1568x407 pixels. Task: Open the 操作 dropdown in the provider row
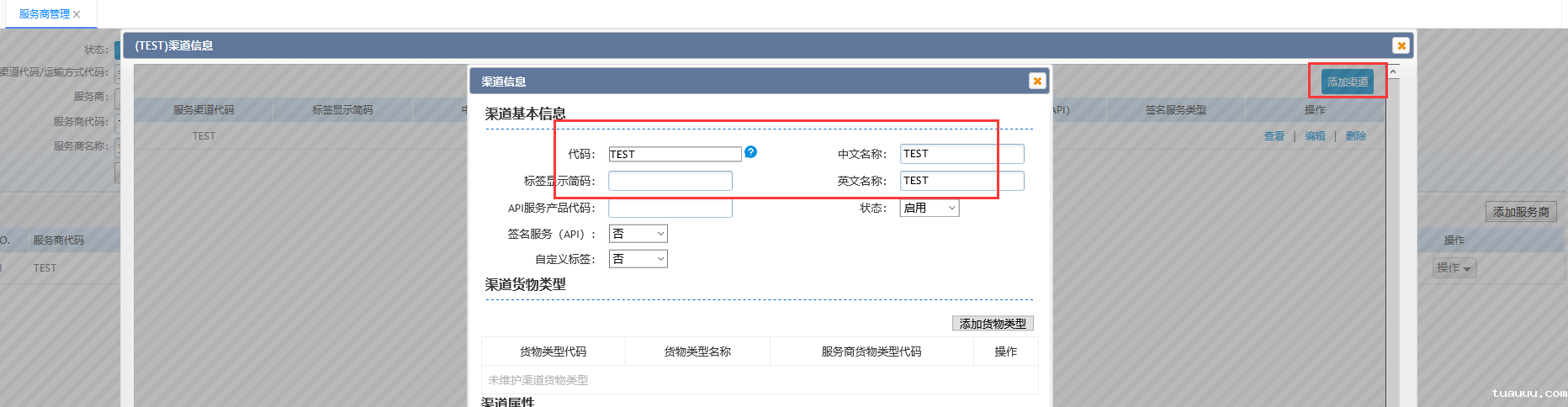[1454, 268]
